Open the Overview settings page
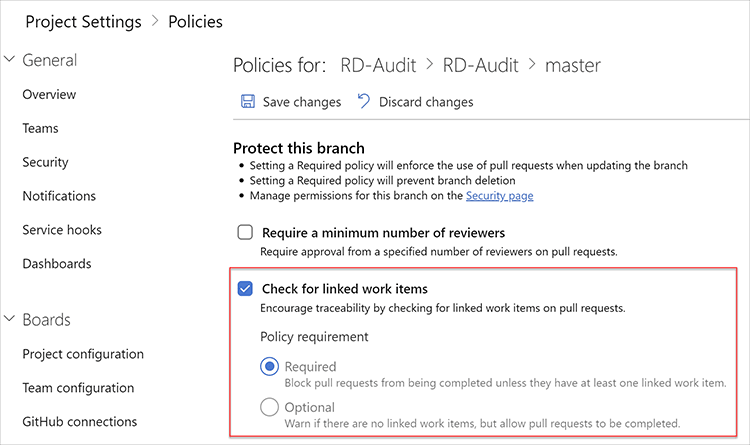 [49, 94]
